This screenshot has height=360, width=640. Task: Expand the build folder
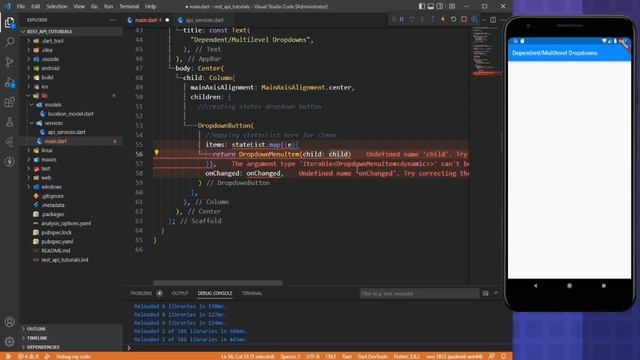pyautogui.click(x=47, y=77)
